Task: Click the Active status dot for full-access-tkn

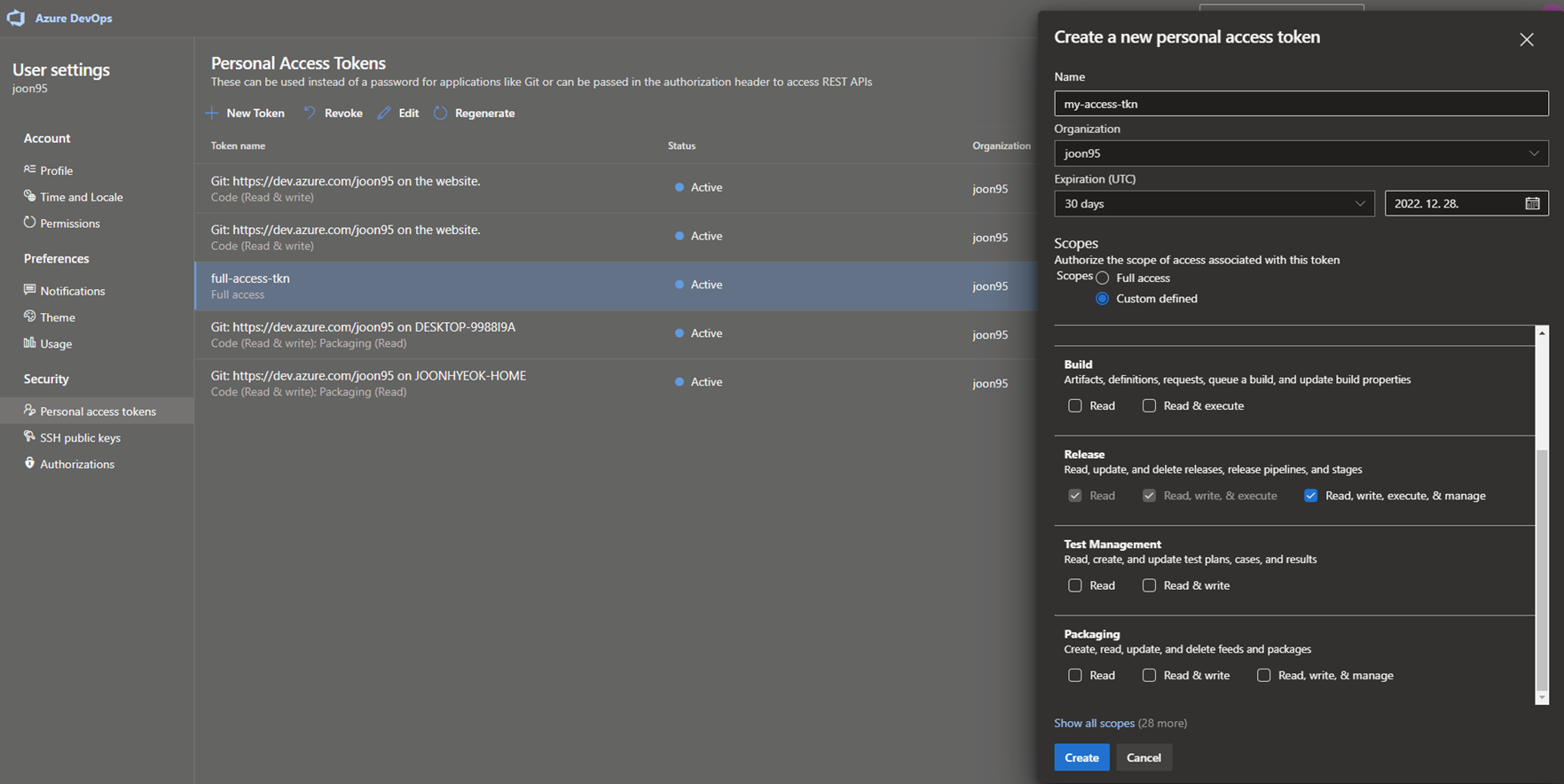Action: pos(680,285)
